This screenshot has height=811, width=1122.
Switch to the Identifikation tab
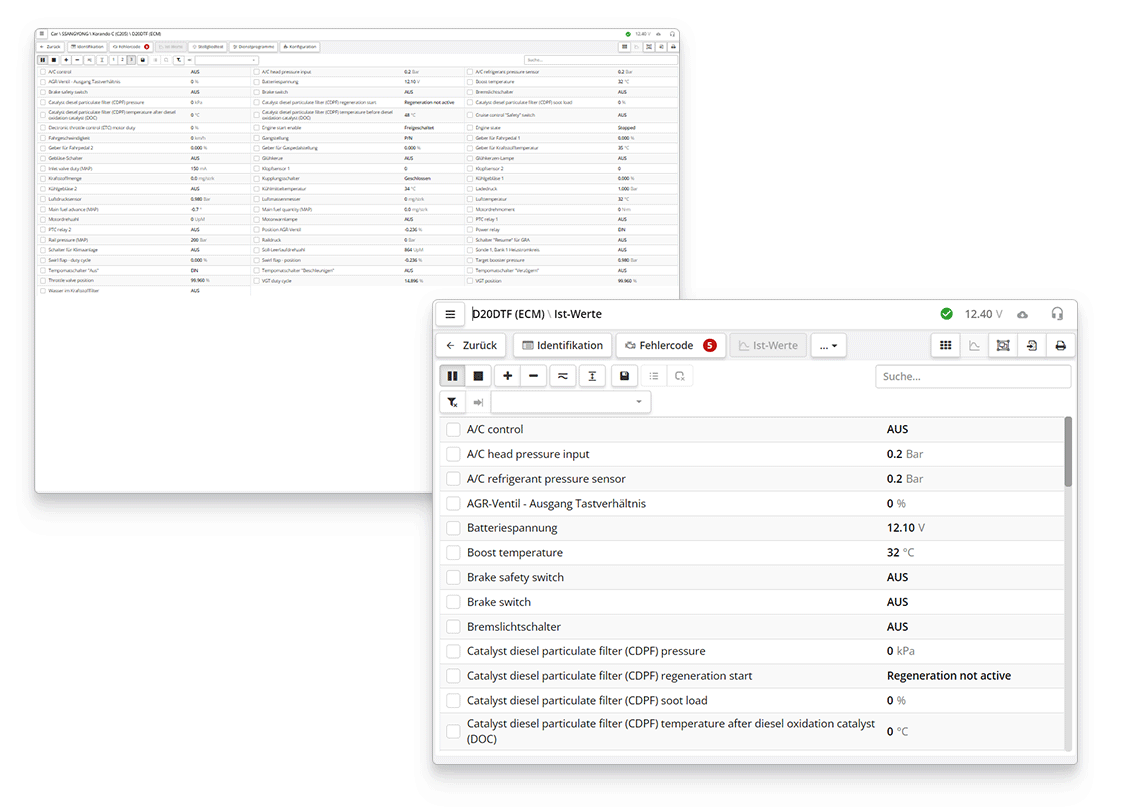(562, 345)
